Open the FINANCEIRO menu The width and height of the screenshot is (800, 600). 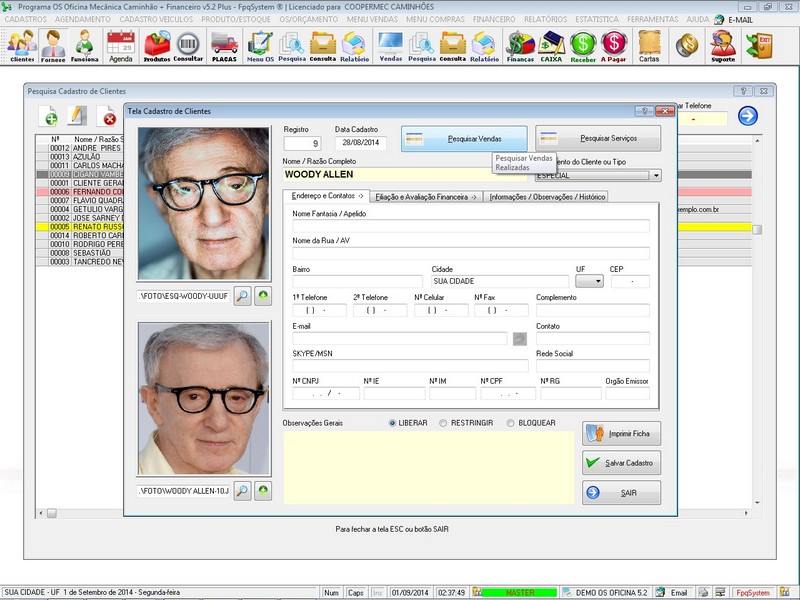tap(494, 19)
